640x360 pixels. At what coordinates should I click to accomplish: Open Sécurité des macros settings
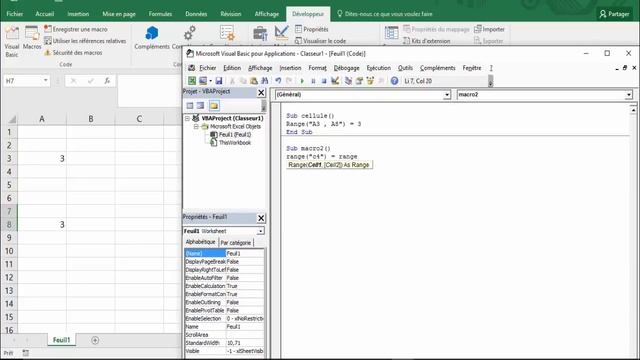73,53
